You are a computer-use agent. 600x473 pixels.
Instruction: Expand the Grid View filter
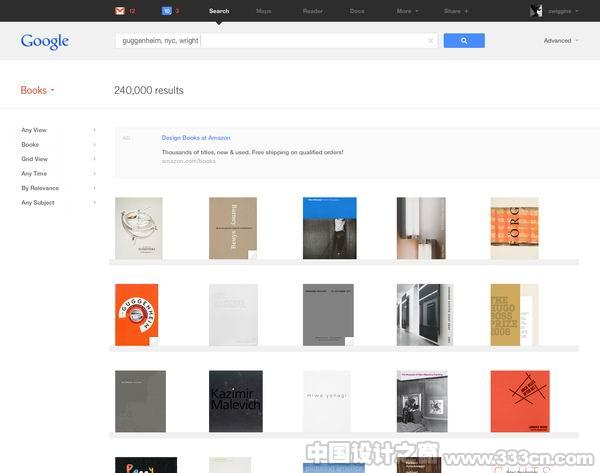pyautogui.click(x=58, y=159)
